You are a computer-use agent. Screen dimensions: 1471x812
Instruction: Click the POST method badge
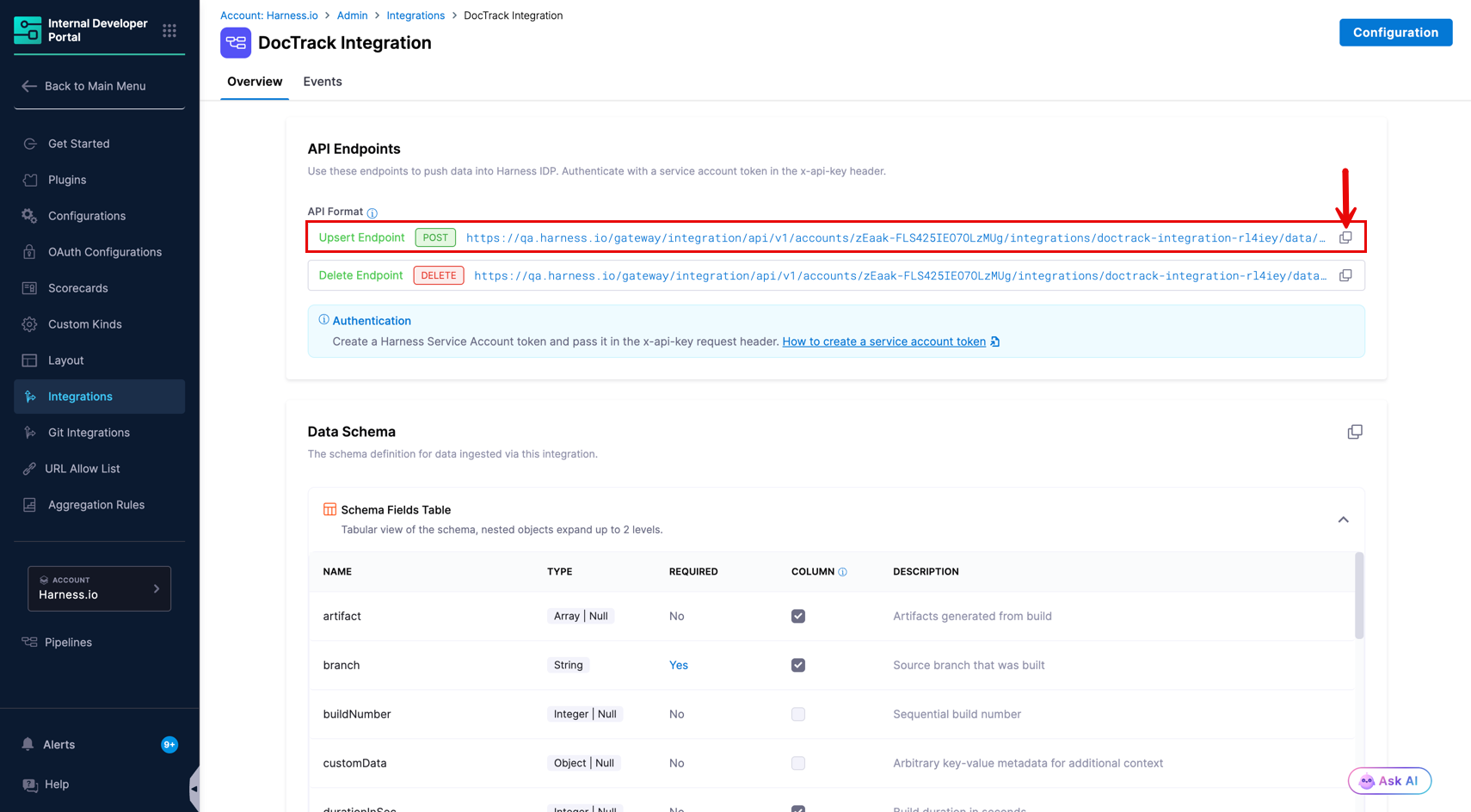[435, 237]
